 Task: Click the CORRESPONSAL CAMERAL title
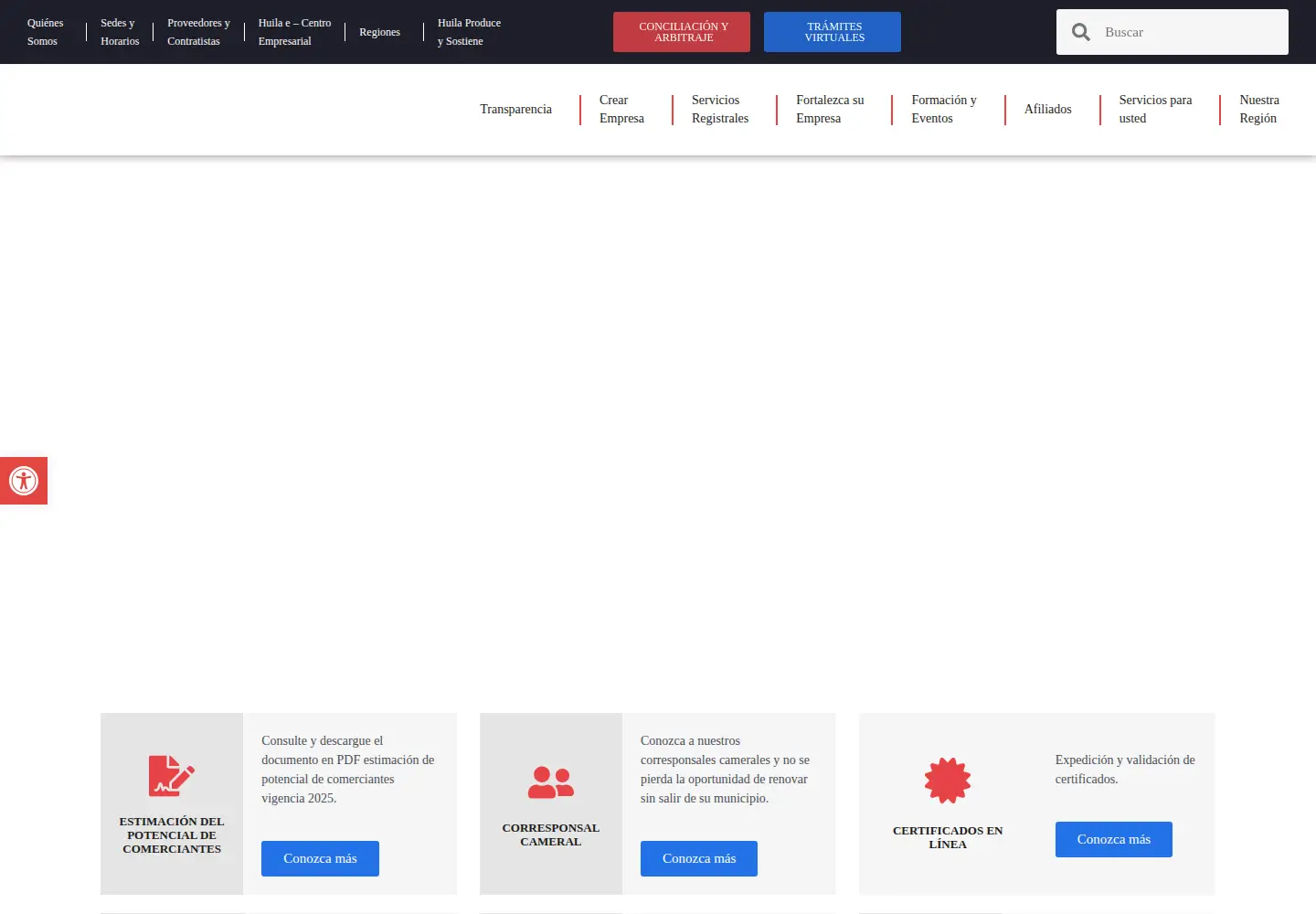551,834
